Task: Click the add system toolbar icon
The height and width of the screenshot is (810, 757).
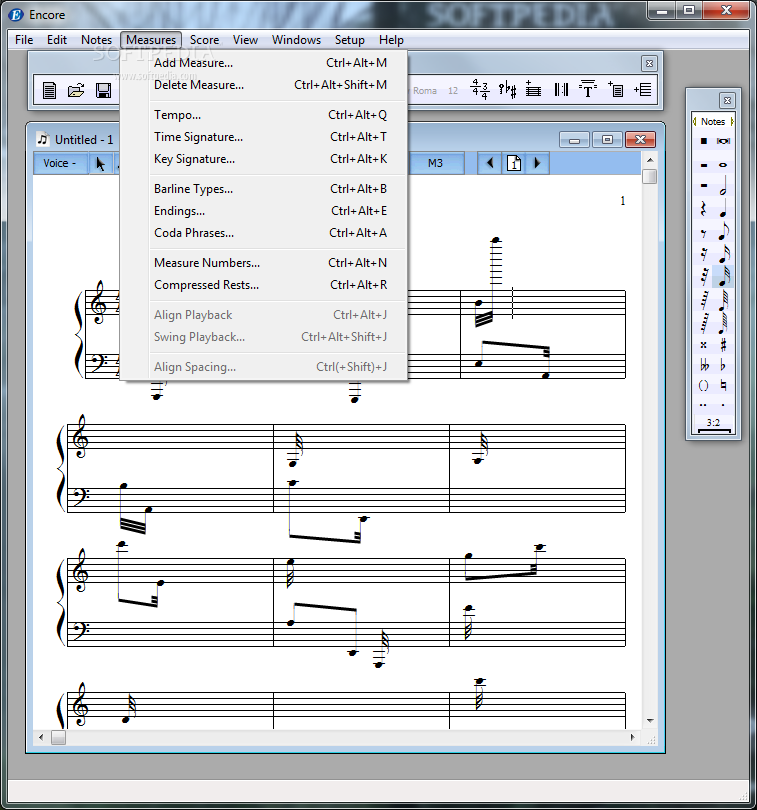Action: (642, 90)
